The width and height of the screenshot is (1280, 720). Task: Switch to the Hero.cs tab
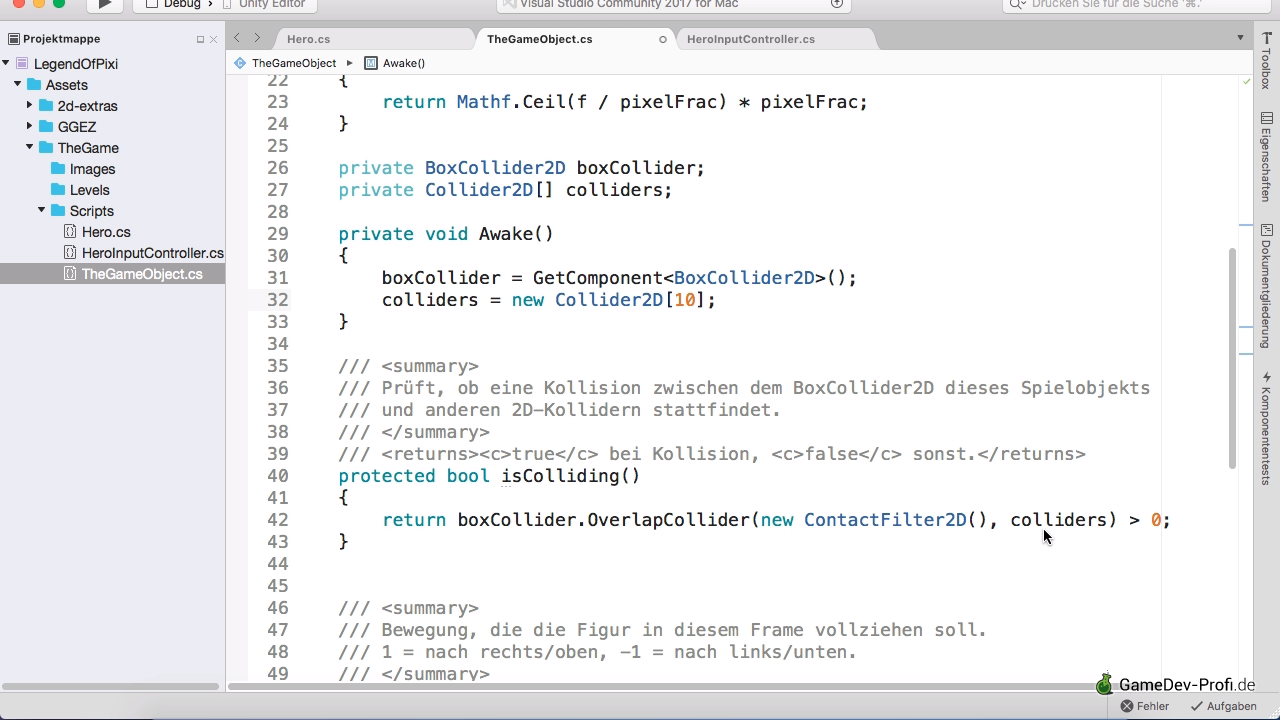click(x=308, y=39)
